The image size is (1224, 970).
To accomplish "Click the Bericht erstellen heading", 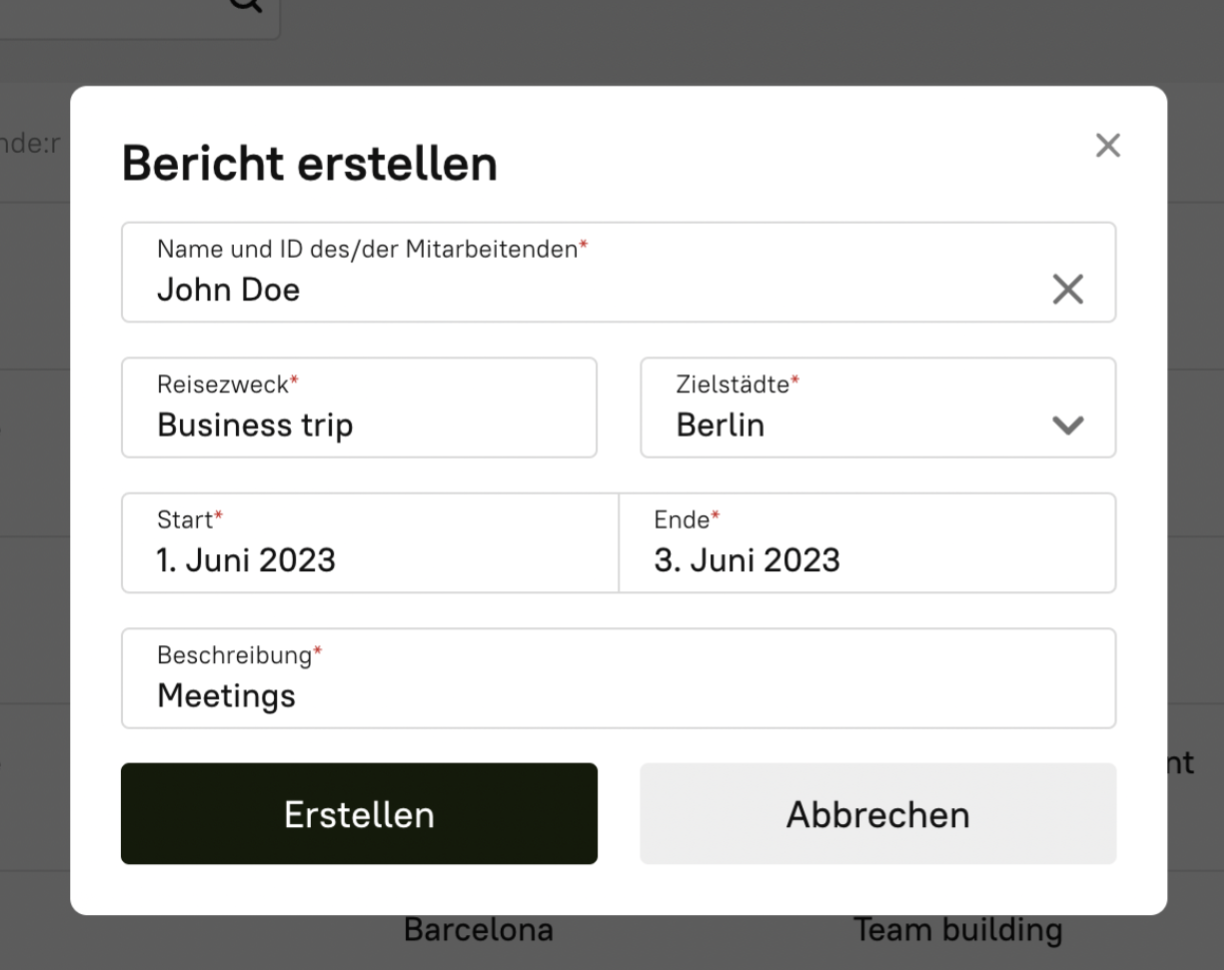I will 309,164.
